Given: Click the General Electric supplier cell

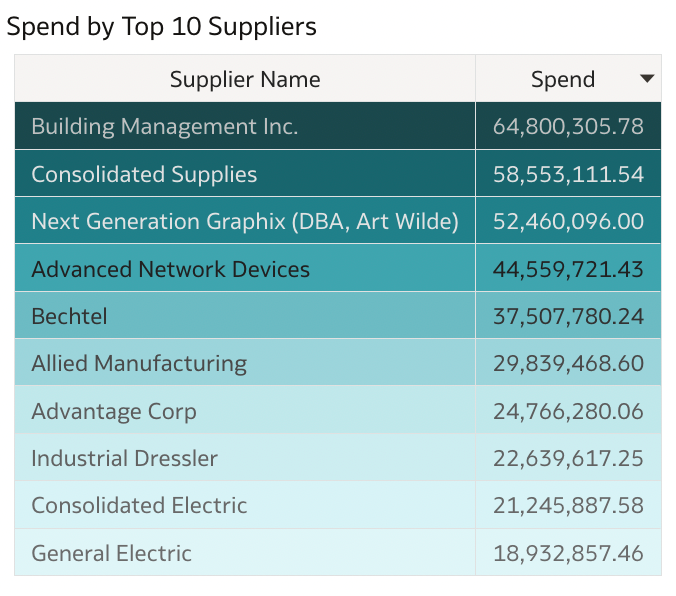Looking at the screenshot, I should pyautogui.click(x=112, y=553).
